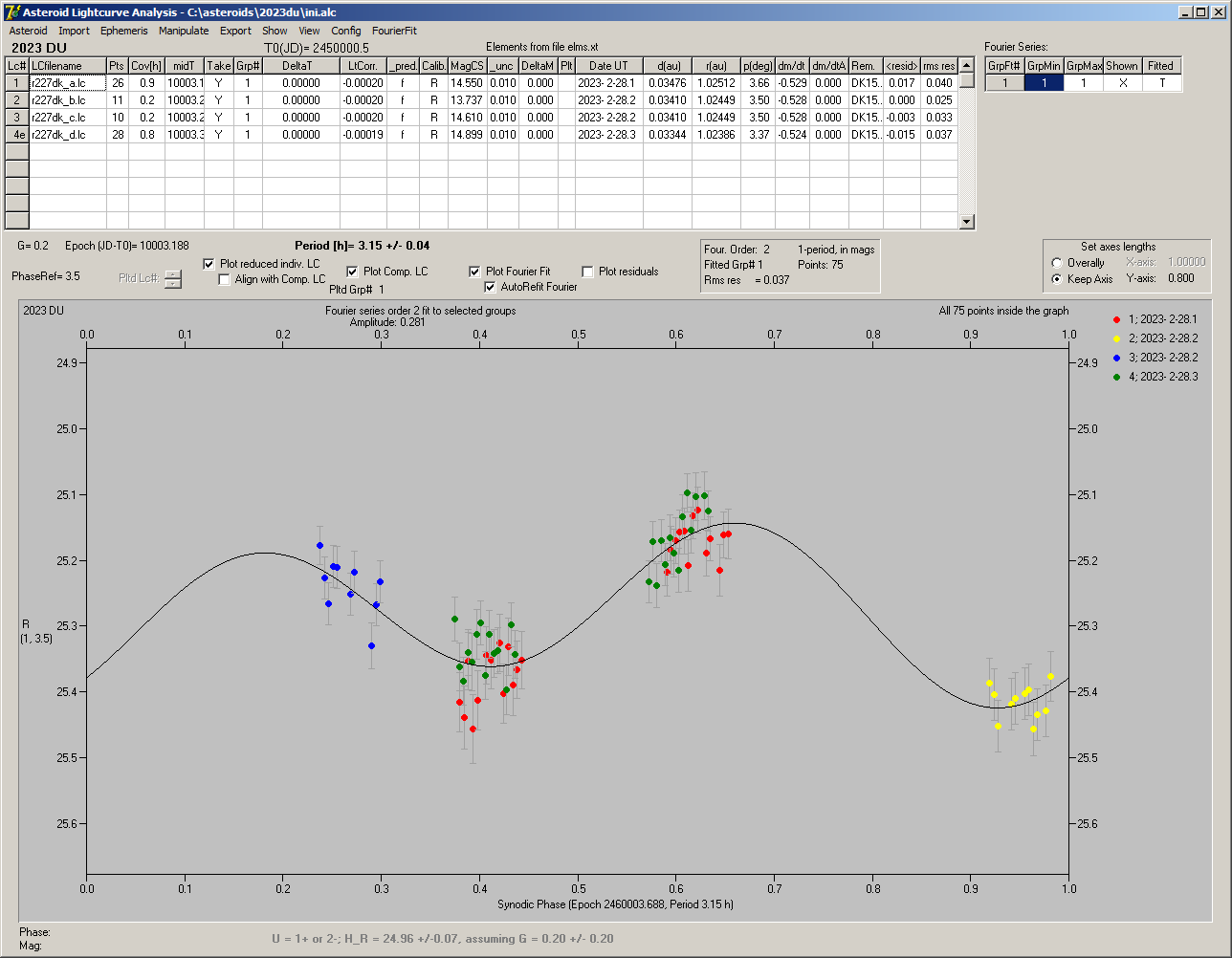Click the Fitted cell marked T
The height and width of the screenshot is (958, 1232).
[1161, 83]
